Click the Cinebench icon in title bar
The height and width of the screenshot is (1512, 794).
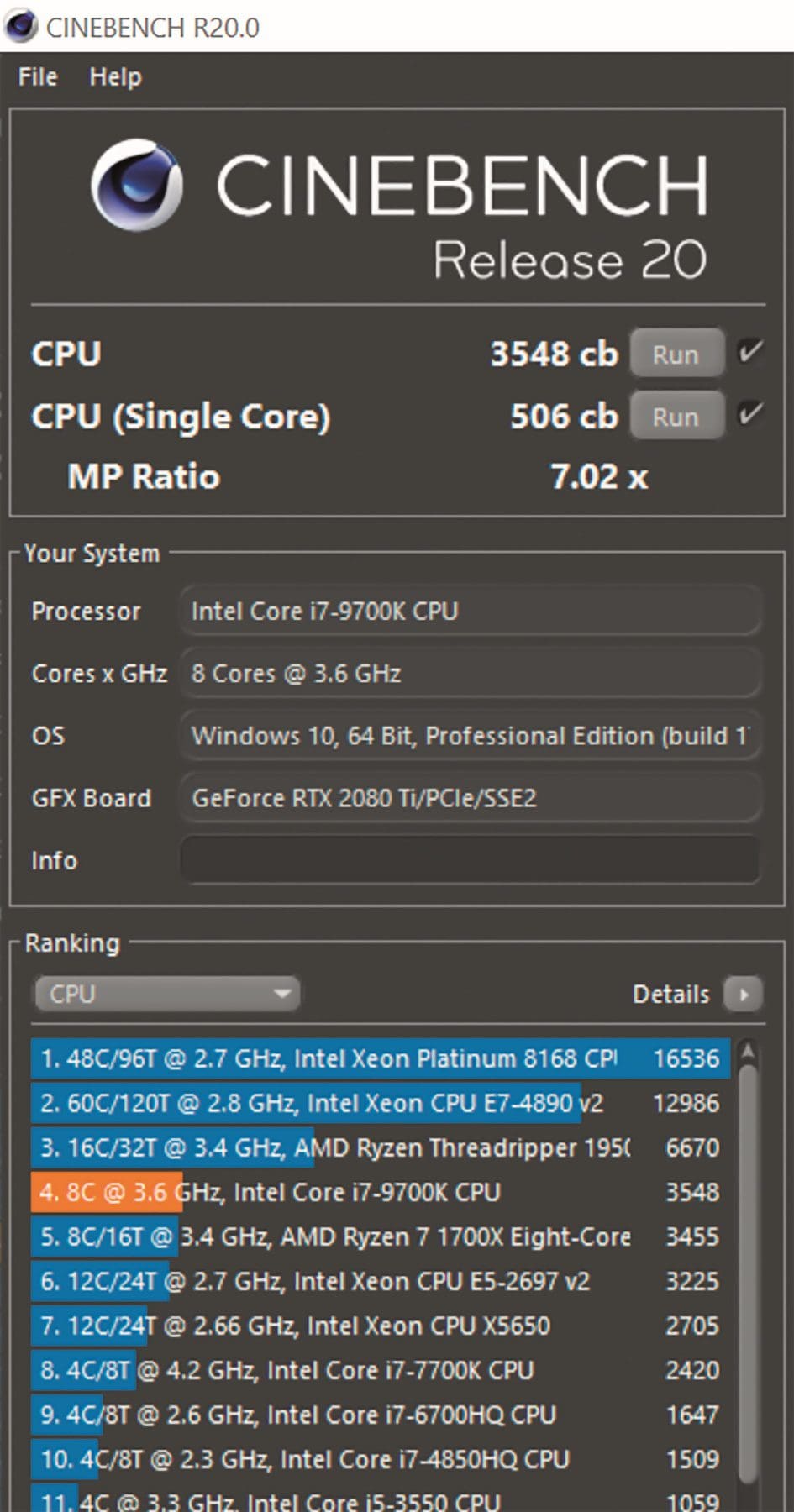(21, 27)
